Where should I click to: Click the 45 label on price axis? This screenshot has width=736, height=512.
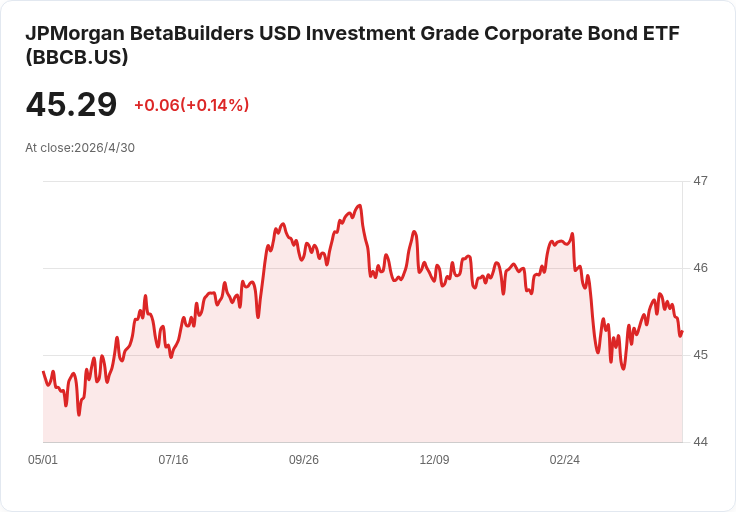click(700, 355)
